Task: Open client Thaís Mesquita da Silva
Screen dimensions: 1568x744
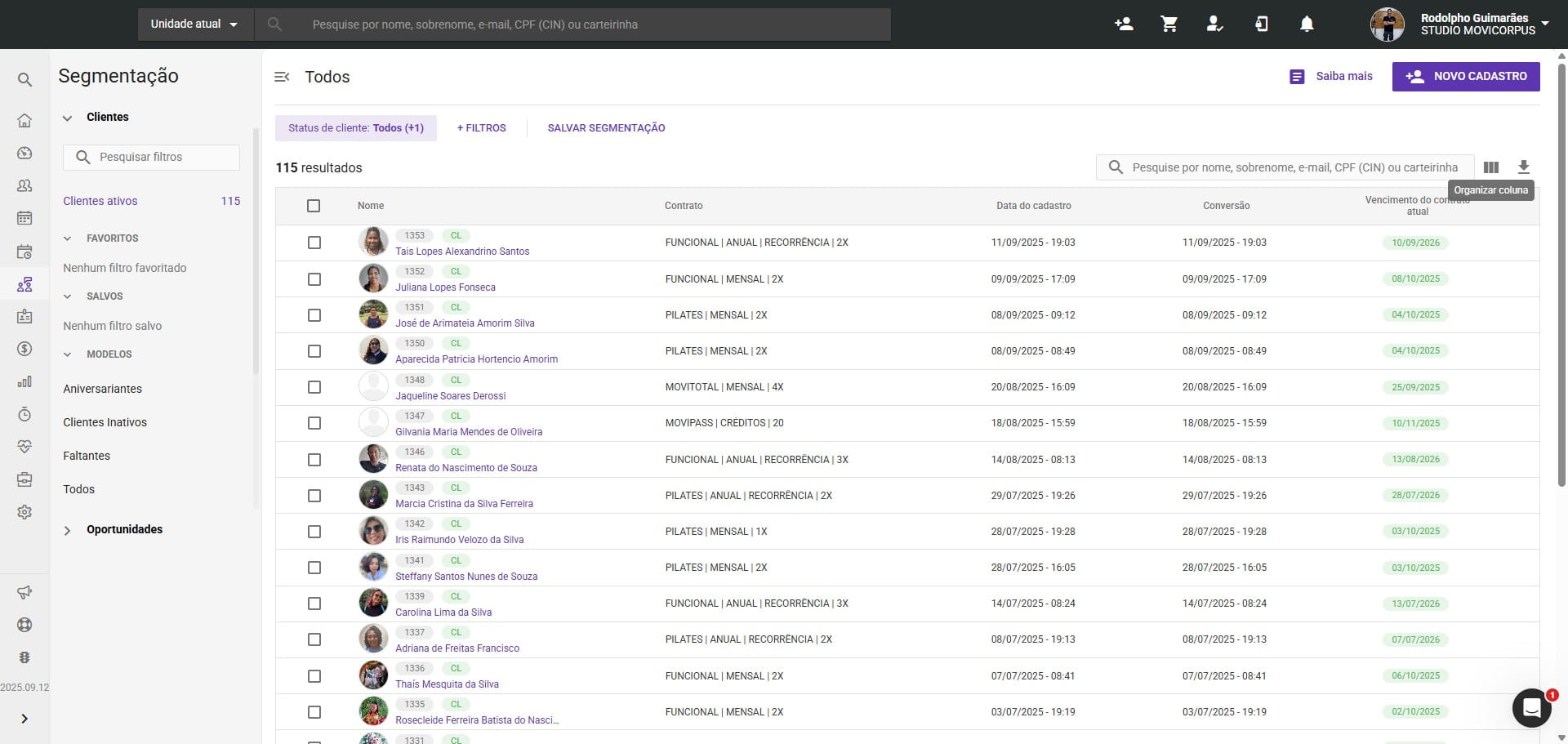Action: click(447, 684)
